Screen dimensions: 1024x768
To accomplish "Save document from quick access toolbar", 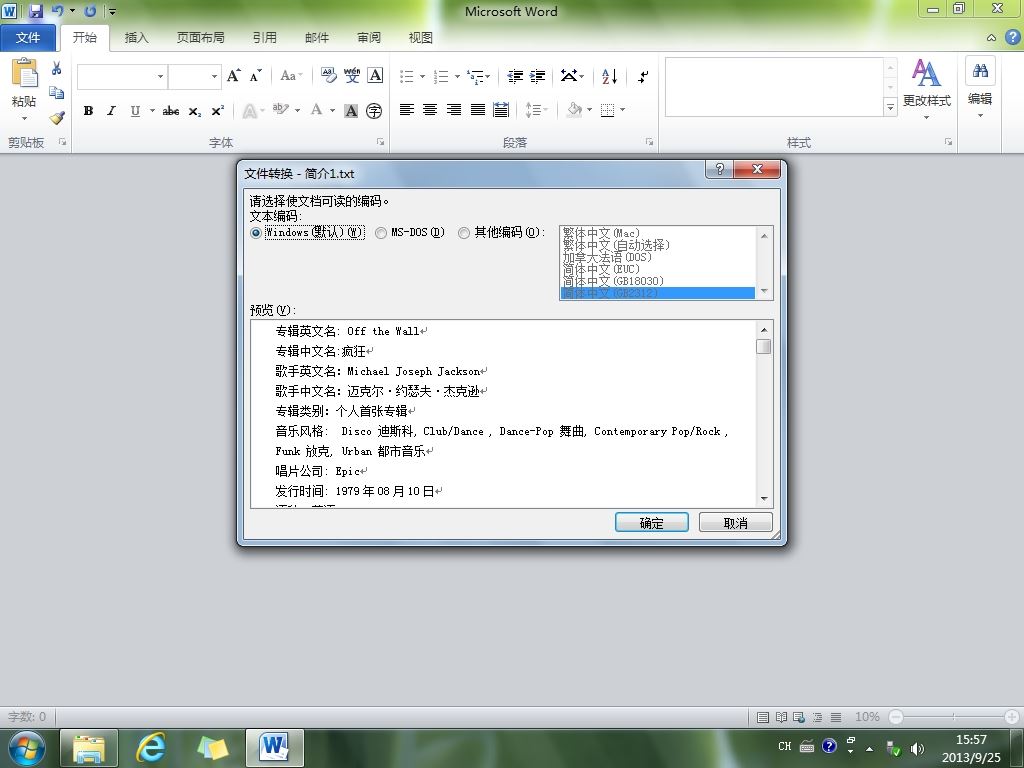I will coord(35,11).
